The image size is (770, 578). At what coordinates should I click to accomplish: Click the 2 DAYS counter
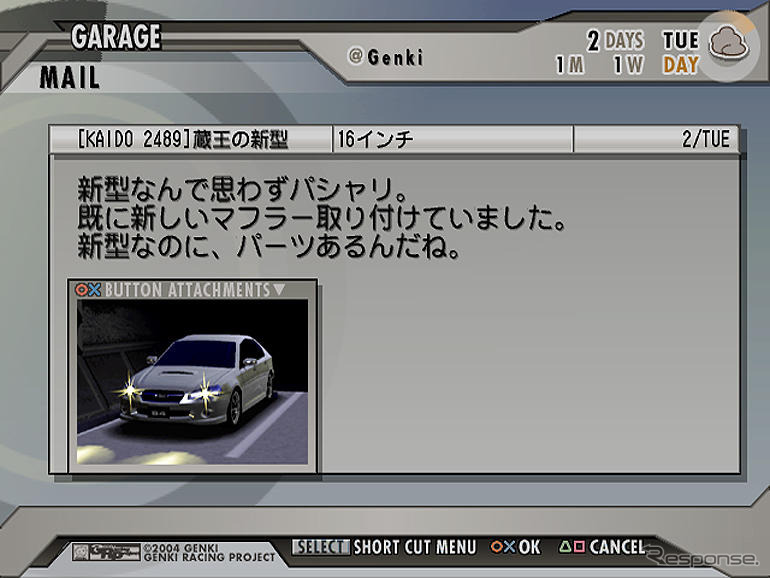(x=615, y=41)
